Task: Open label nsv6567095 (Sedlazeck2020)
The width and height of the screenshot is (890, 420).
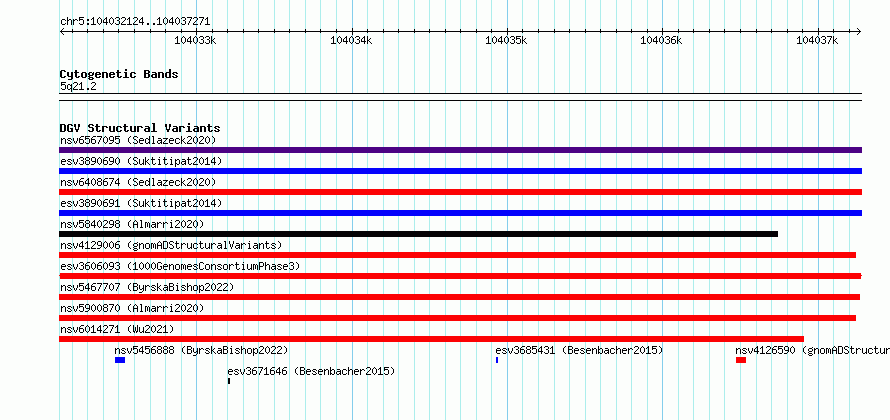Action: 138,140
